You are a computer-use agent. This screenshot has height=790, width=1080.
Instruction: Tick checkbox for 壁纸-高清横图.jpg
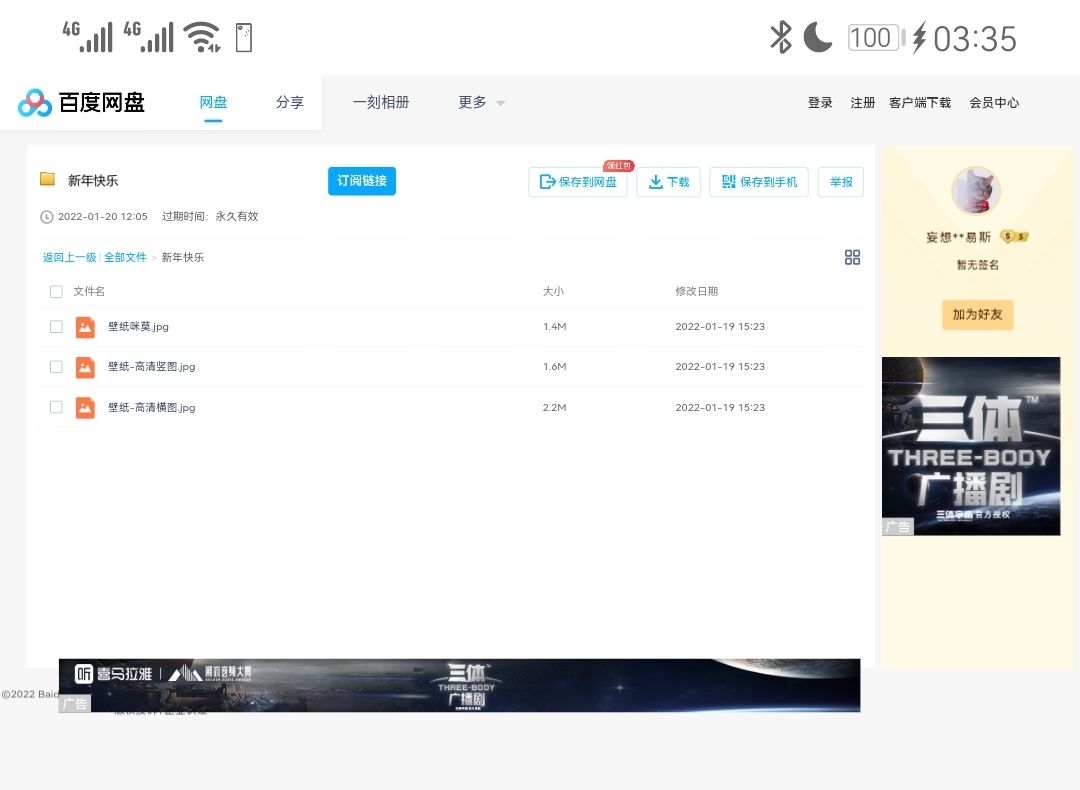click(x=56, y=407)
